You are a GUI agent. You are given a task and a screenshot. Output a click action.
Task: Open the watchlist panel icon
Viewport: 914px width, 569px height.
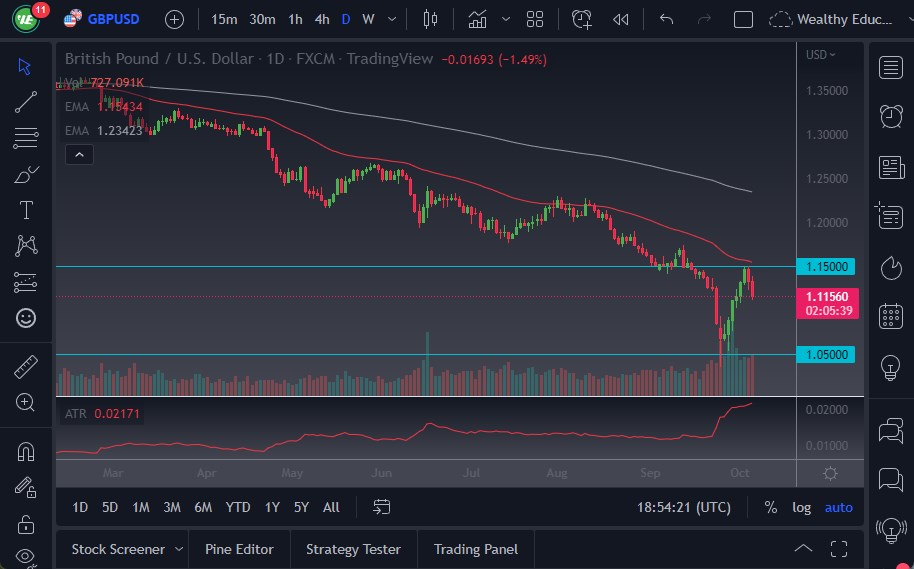point(890,67)
